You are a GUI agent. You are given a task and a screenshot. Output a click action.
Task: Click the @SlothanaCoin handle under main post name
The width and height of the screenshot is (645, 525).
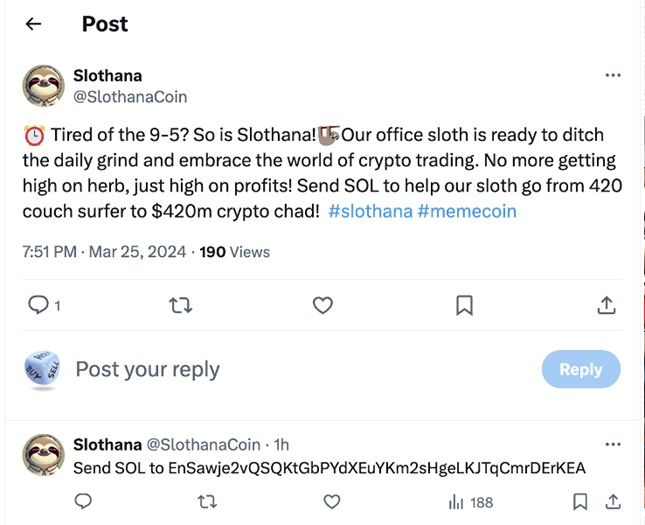tap(130, 97)
